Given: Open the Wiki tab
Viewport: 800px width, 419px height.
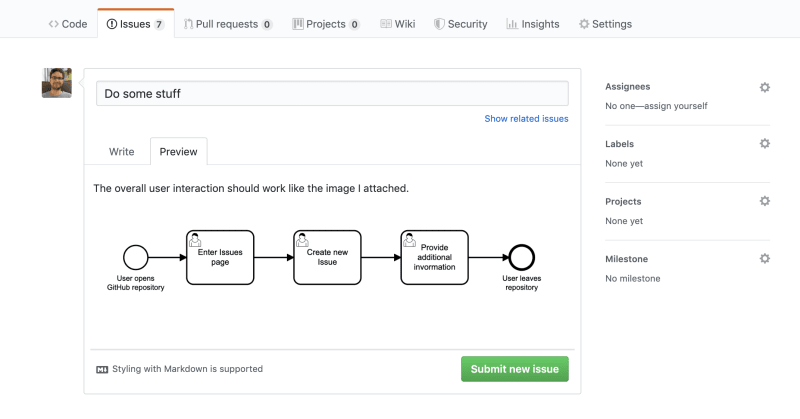Looking at the screenshot, I should click(398, 24).
